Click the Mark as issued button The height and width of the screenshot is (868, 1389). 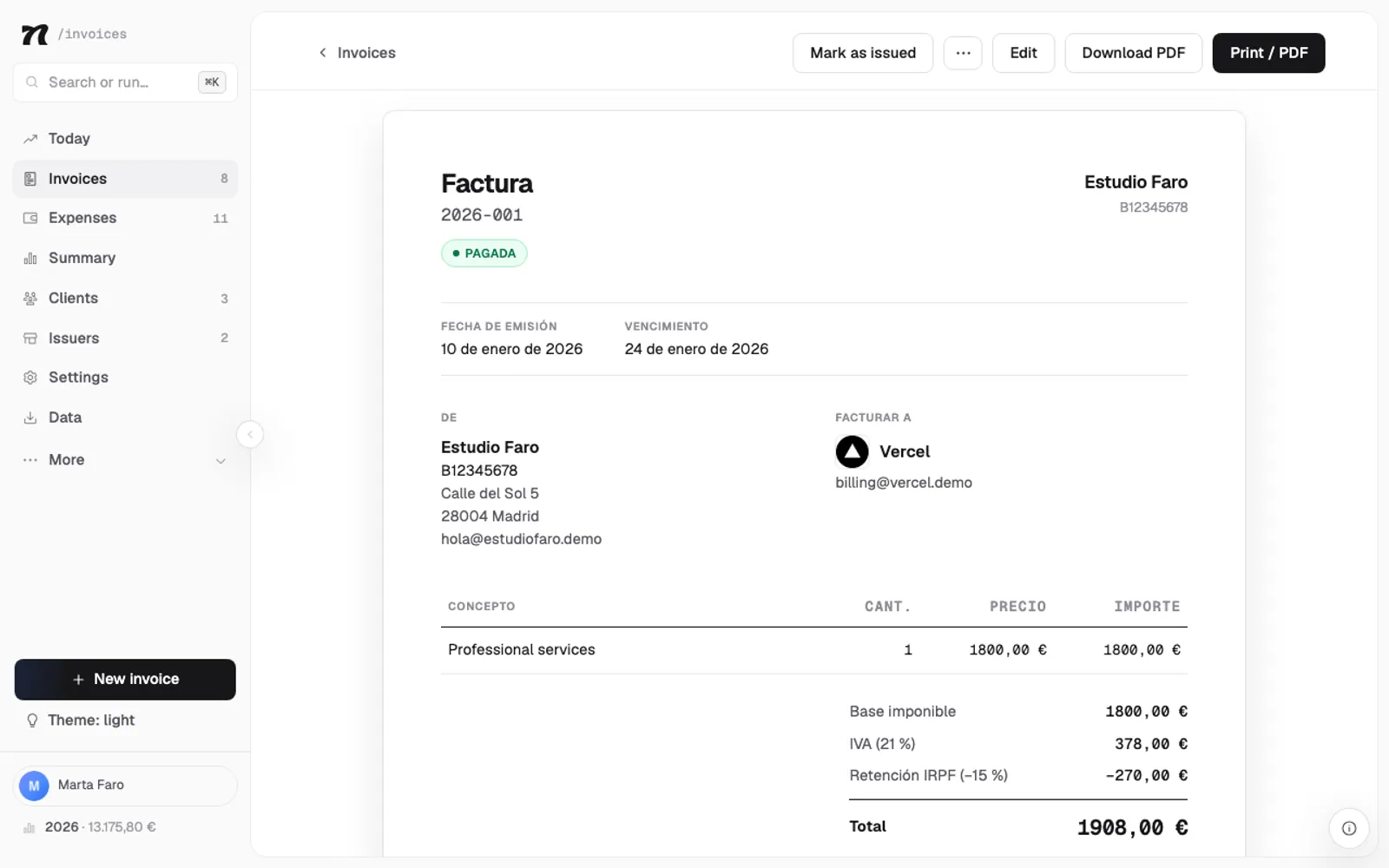tap(863, 53)
